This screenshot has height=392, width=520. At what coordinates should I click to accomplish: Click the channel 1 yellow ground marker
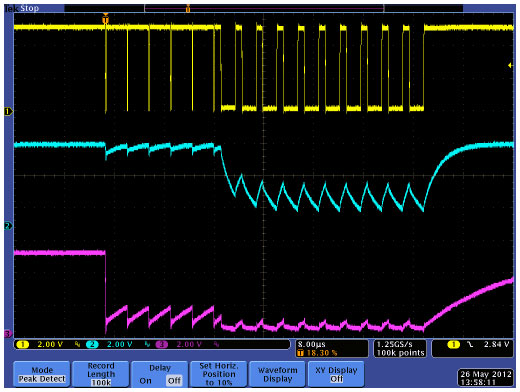pyautogui.click(x=8, y=112)
